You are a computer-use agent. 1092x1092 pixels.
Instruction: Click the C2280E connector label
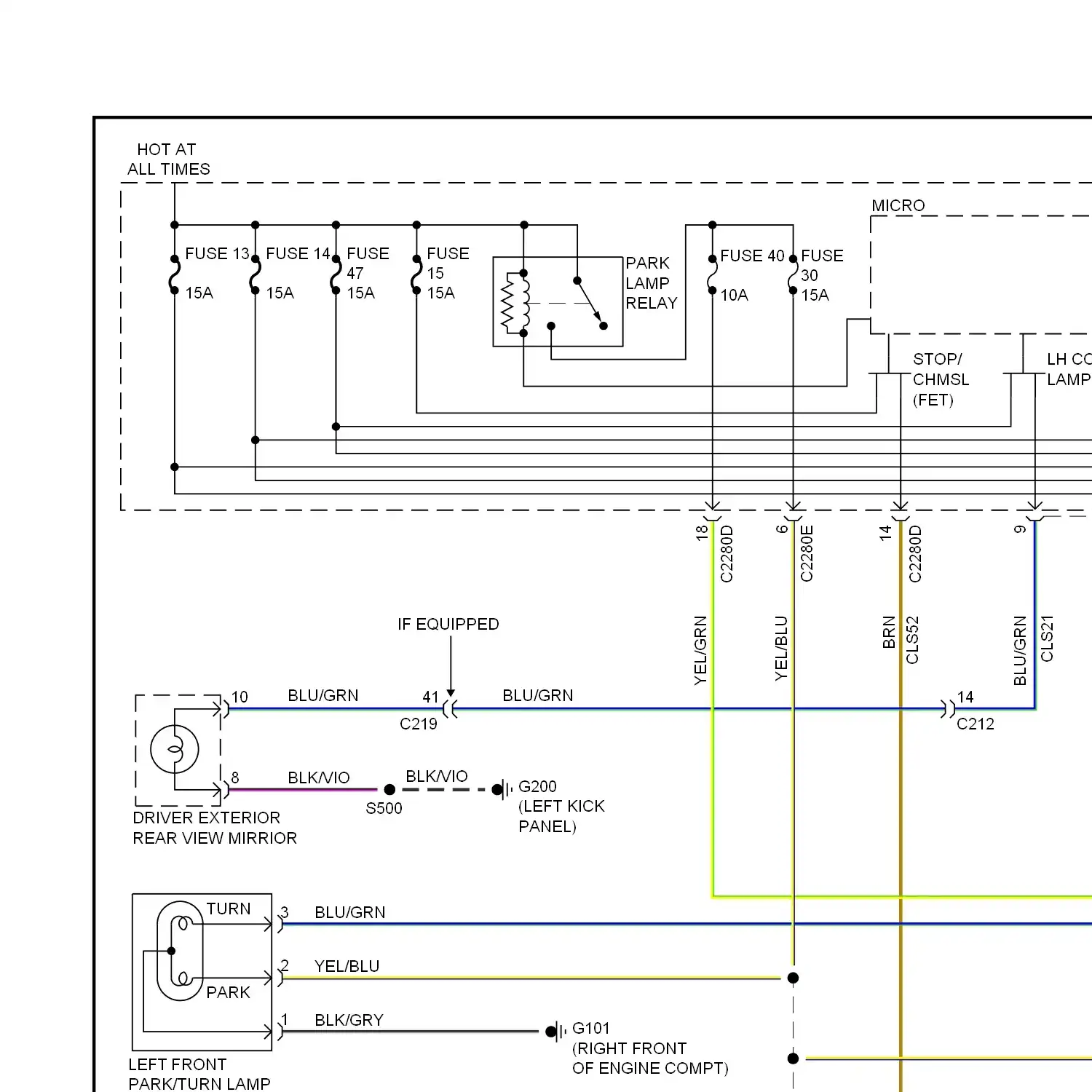807,553
